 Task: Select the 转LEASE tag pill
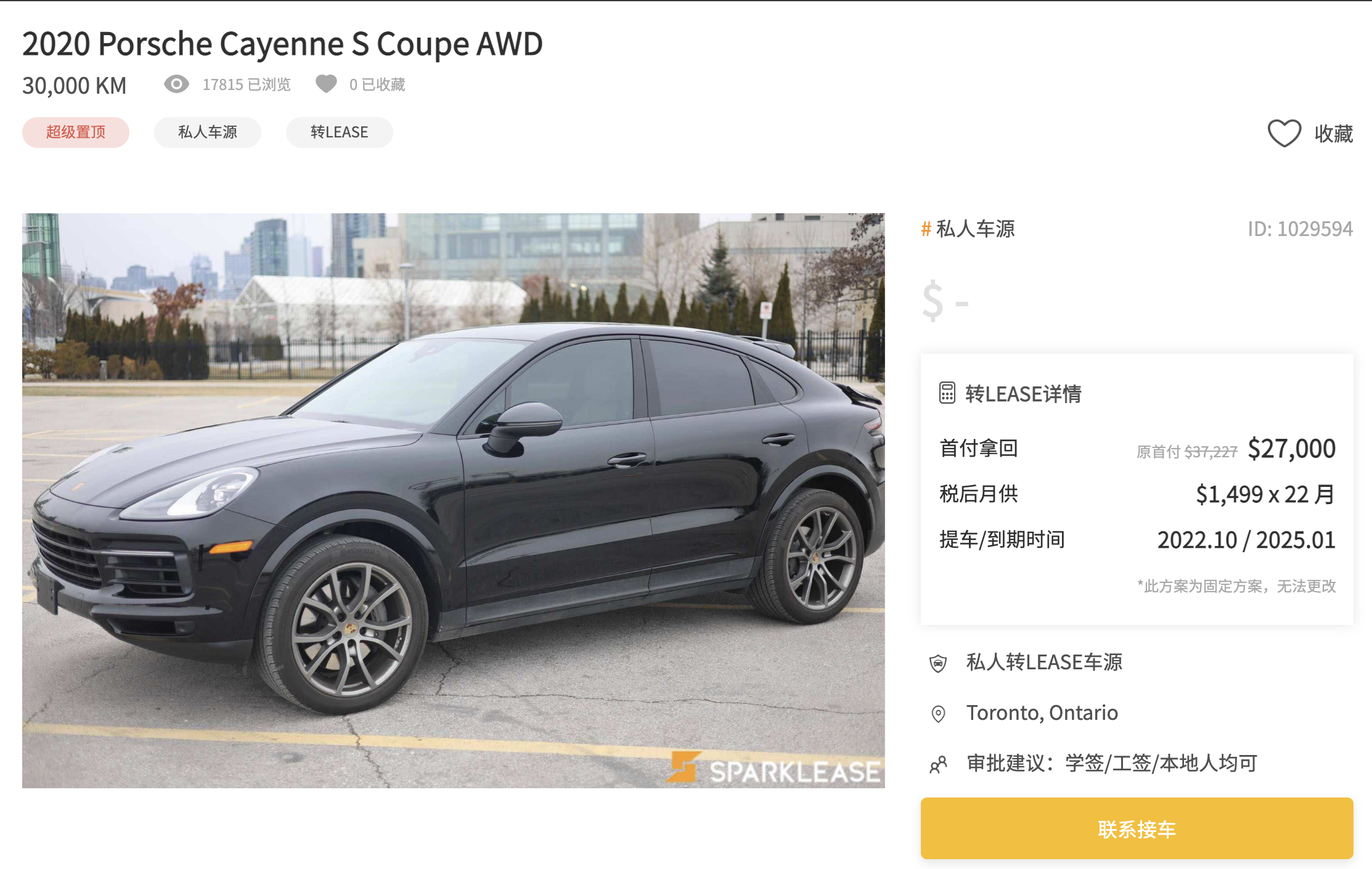(340, 133)
